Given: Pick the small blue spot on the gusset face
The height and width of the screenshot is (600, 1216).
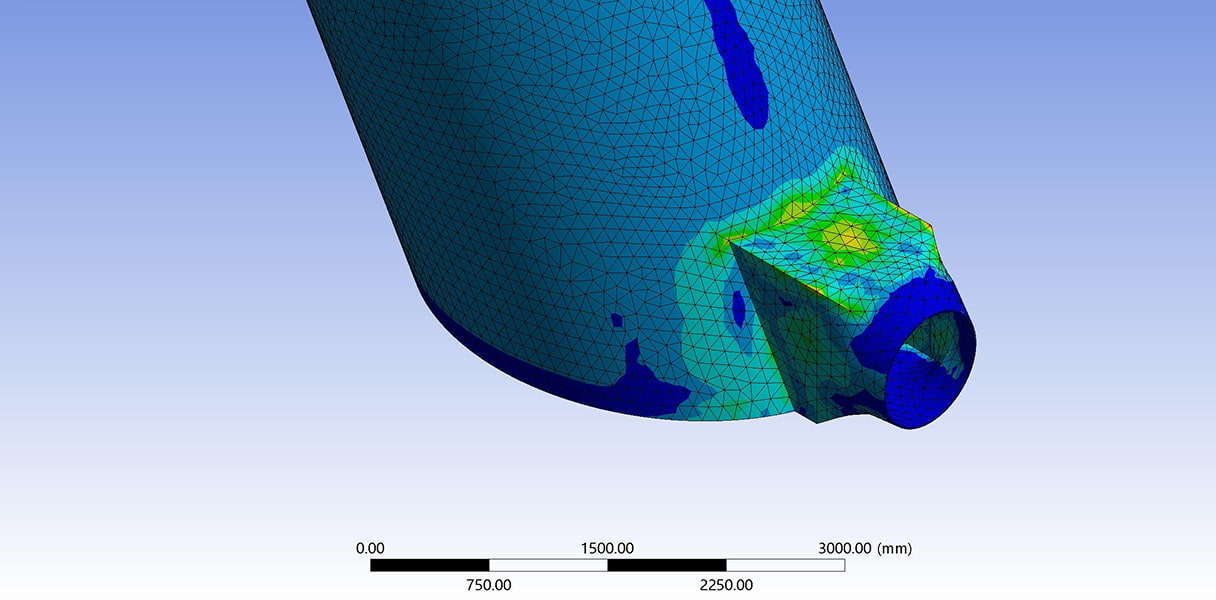Looking at the screenshot, I should (x=738, y=307).
